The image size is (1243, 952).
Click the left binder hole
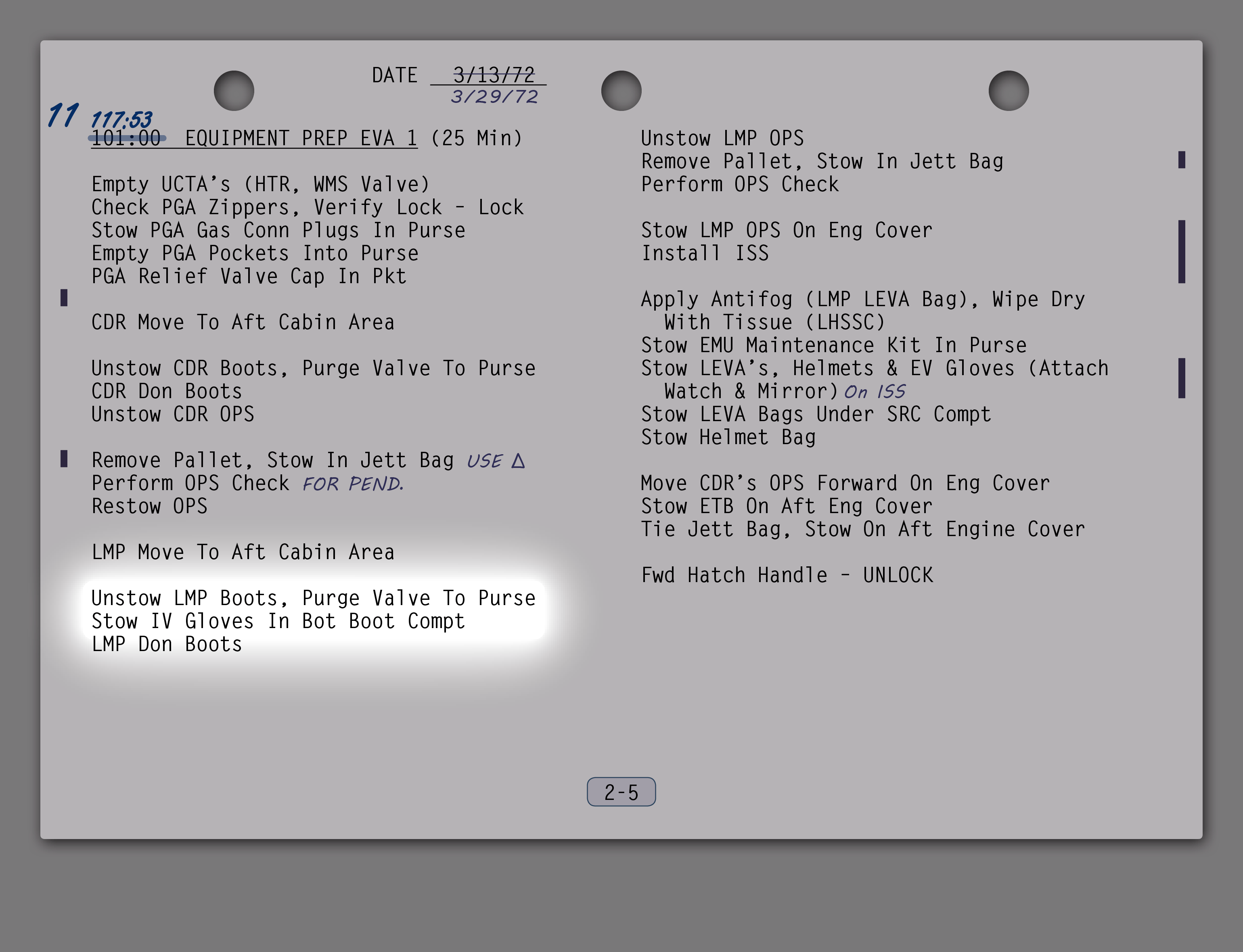click(234, 91)
